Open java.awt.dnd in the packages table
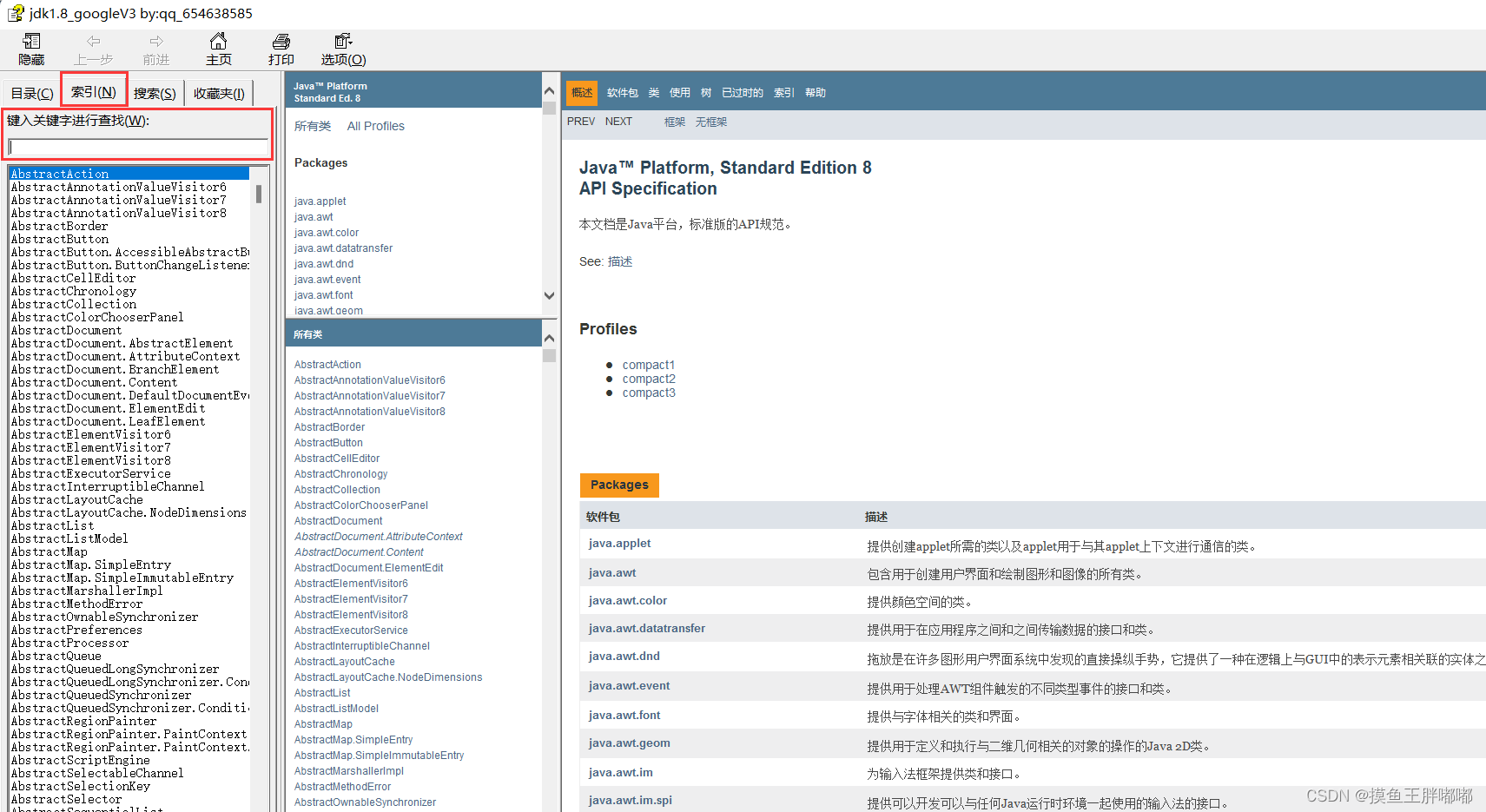This screenshot has width=1486, height=812. (x=624, y=657)
